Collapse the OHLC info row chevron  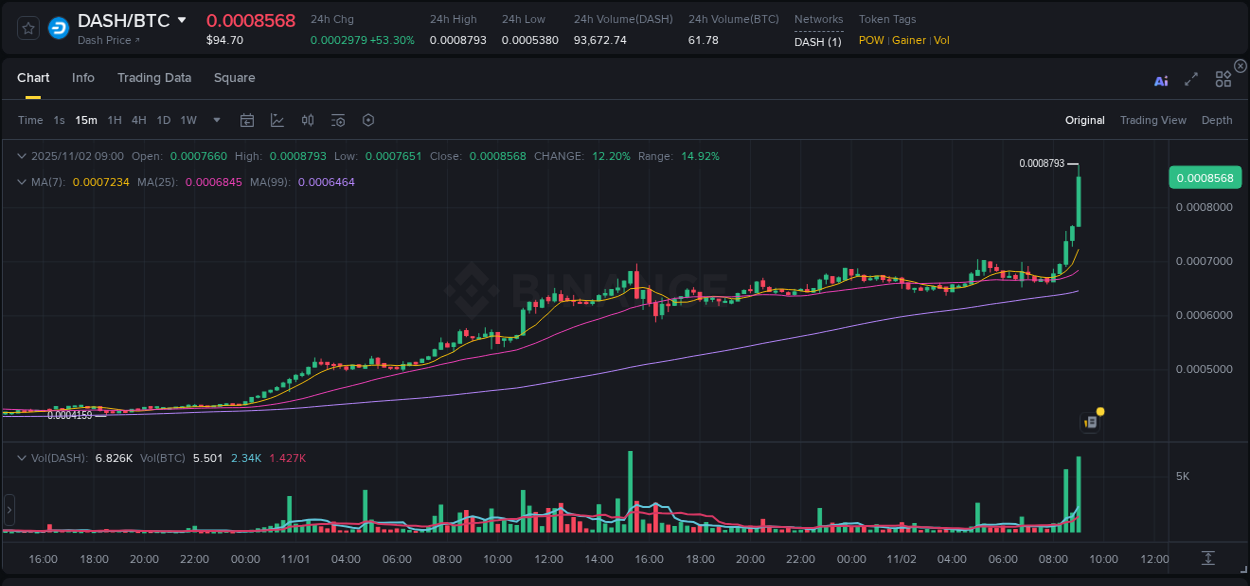[x=22, y=156]
